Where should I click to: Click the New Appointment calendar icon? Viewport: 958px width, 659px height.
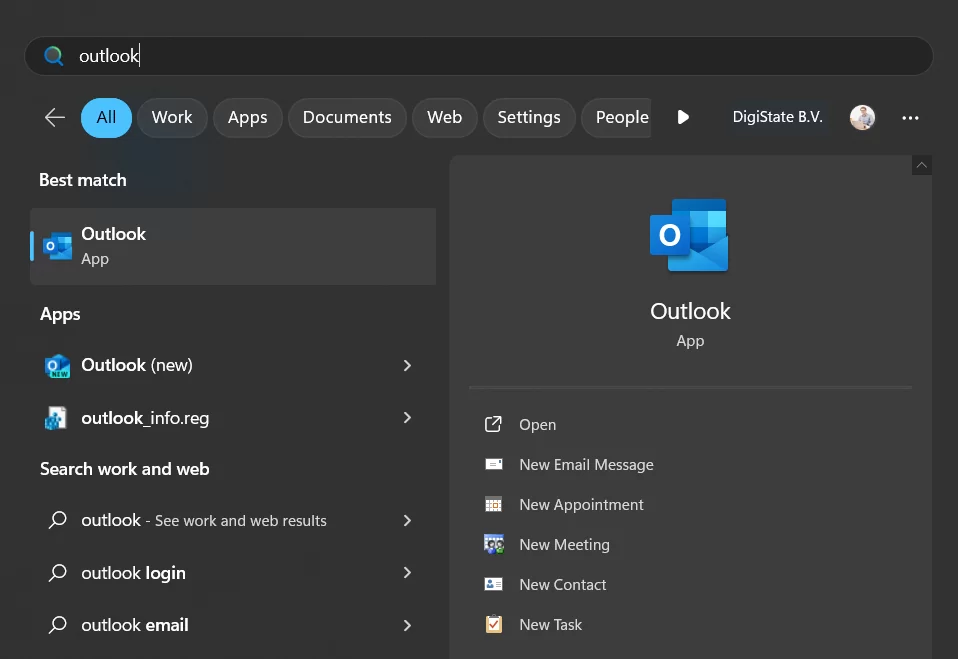point(493,504)
